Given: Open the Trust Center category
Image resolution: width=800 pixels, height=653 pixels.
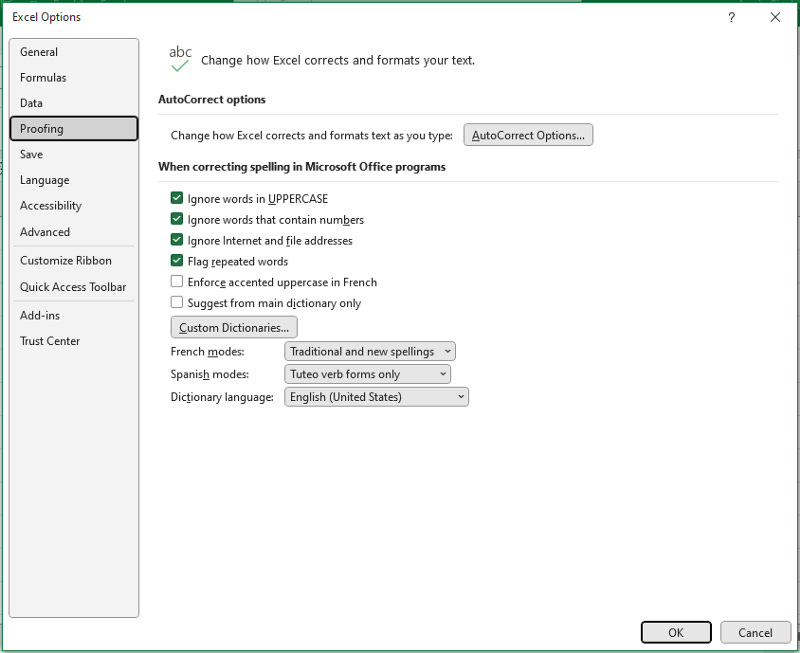Looking at the screenshot, I should 73,341.
